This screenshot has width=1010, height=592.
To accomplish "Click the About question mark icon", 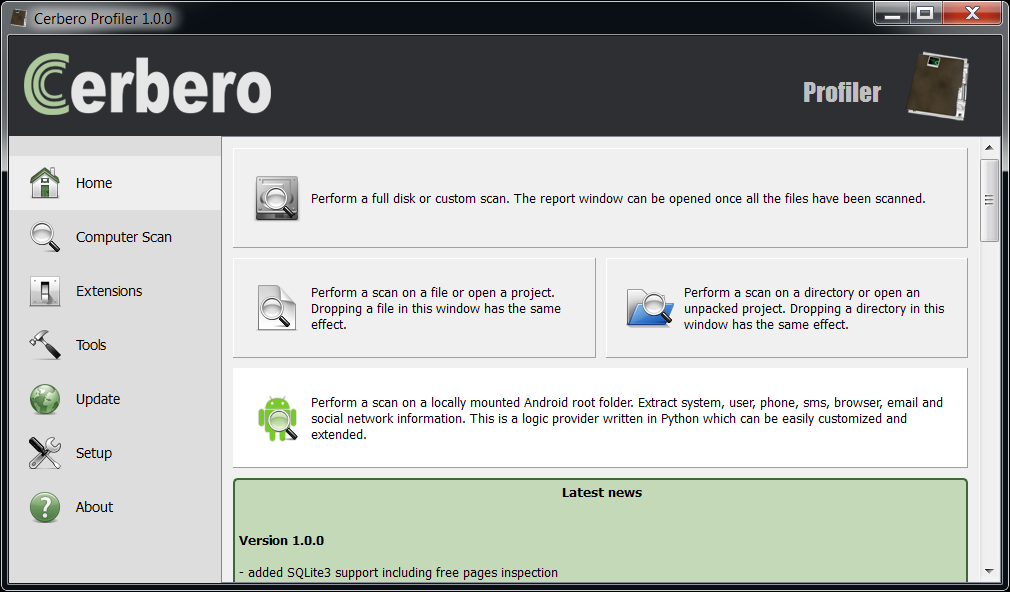I will point(44,507).
